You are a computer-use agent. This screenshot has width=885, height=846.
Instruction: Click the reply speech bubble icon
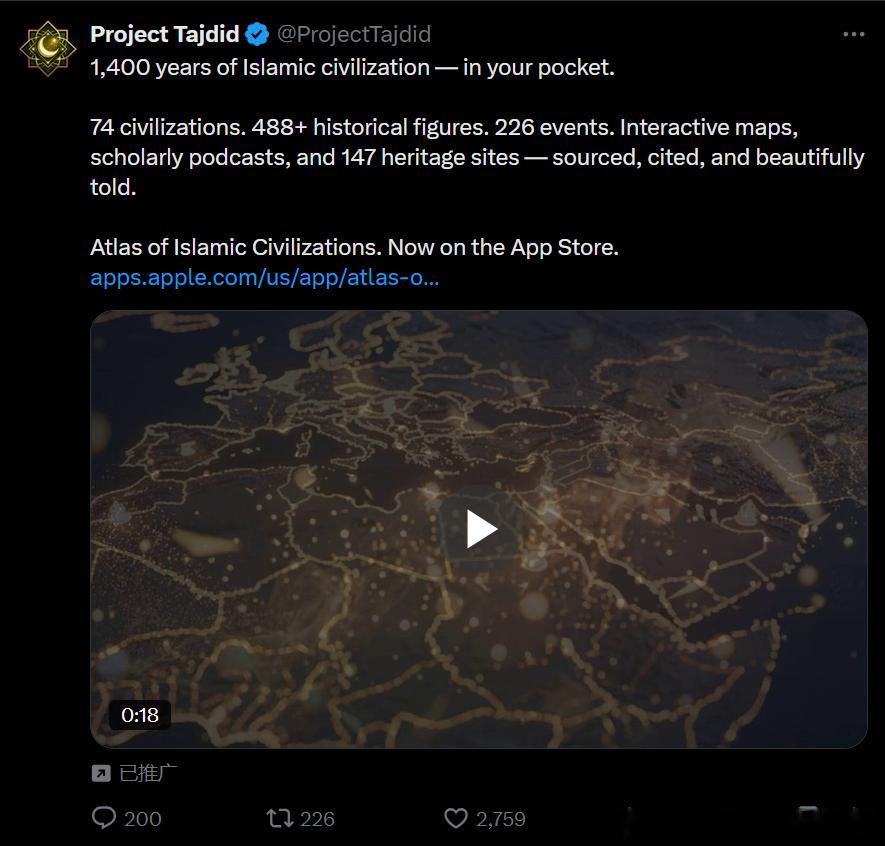click(104, 818)
